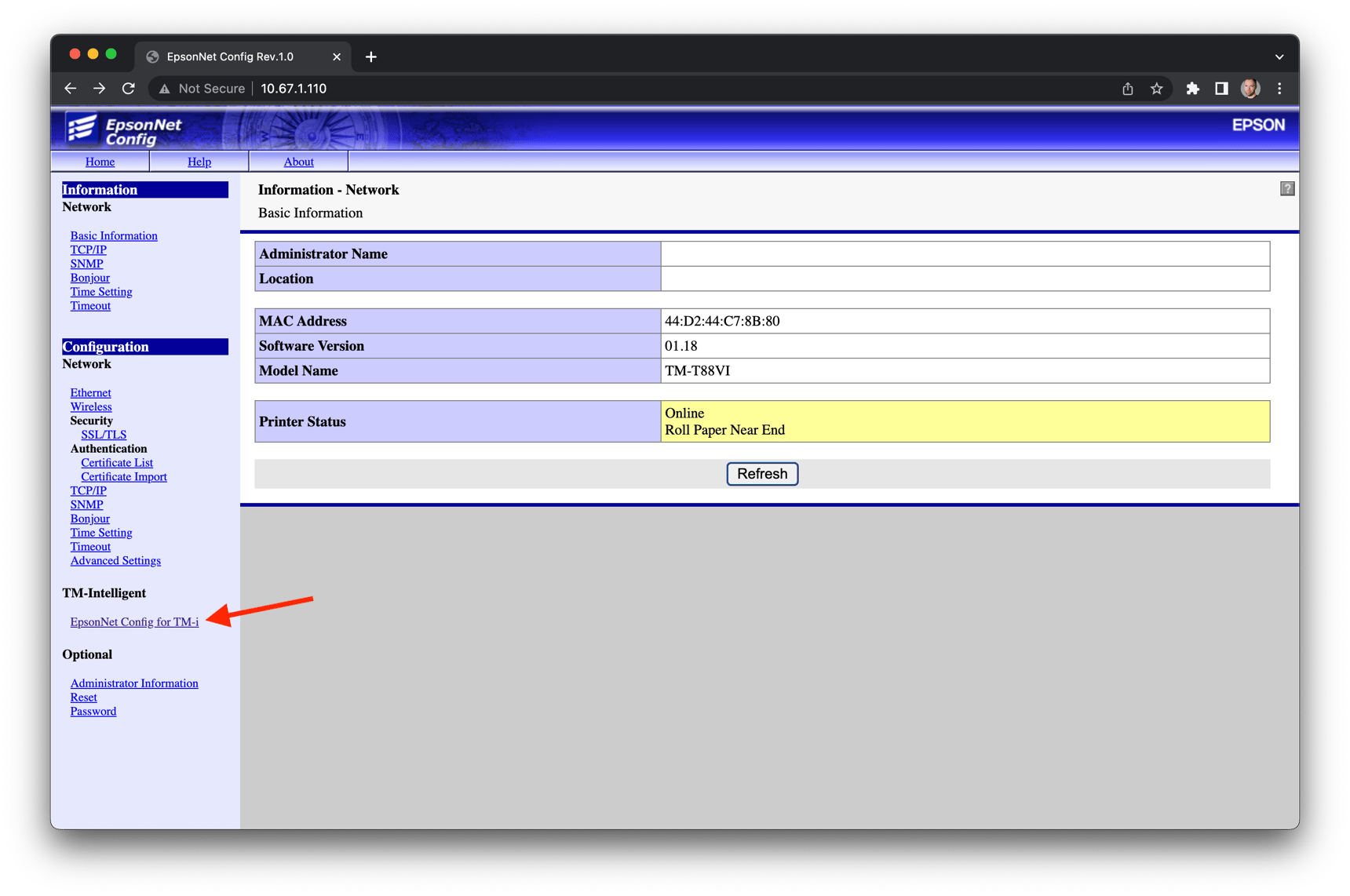This screenshot has height=896, width=1350.
Task: Expand the tab search chevron
Action: pyautogui.click(x=1279, y=56)
